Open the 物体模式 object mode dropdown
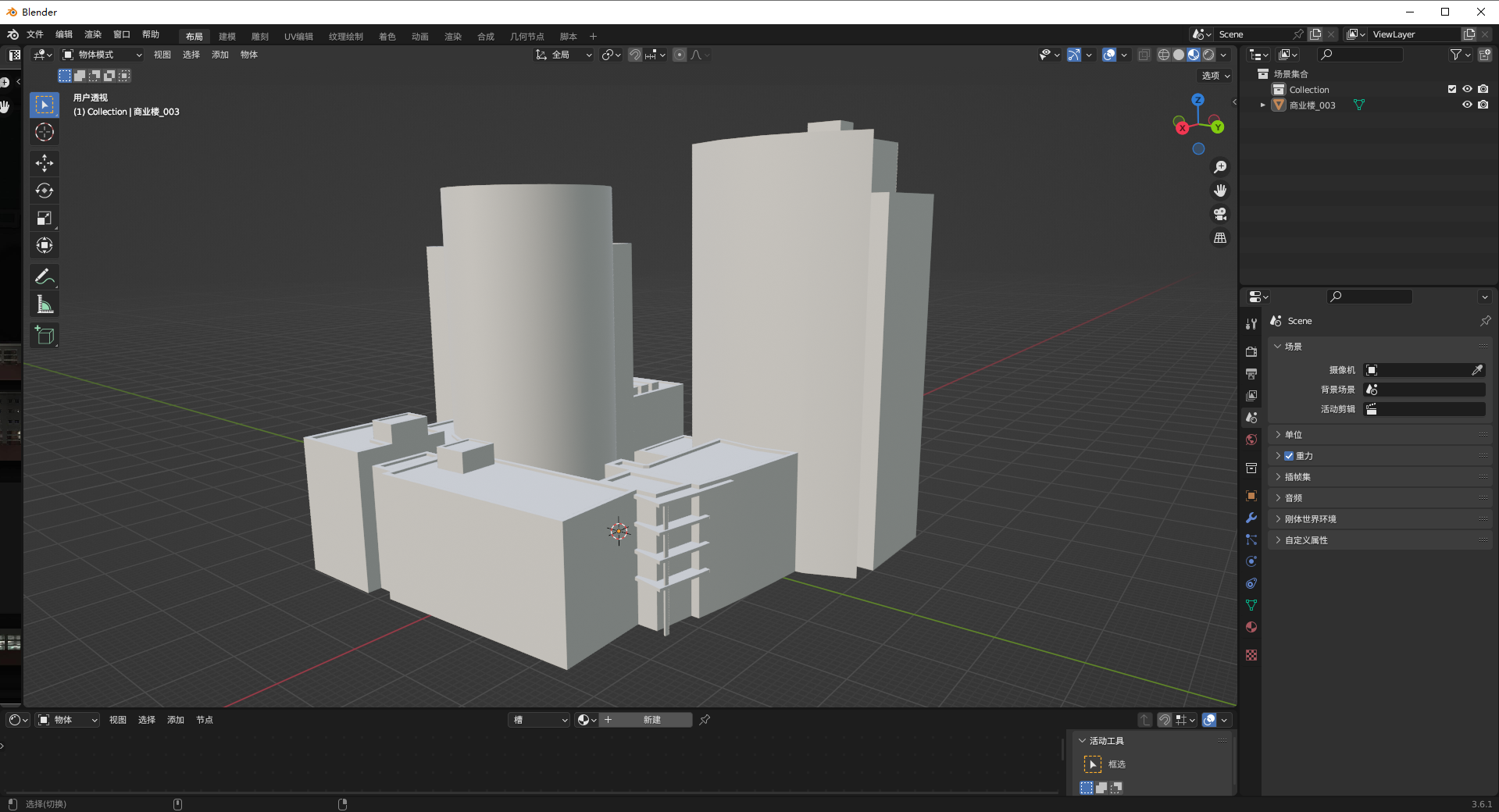1499x812 pixels. pos(102,55)
